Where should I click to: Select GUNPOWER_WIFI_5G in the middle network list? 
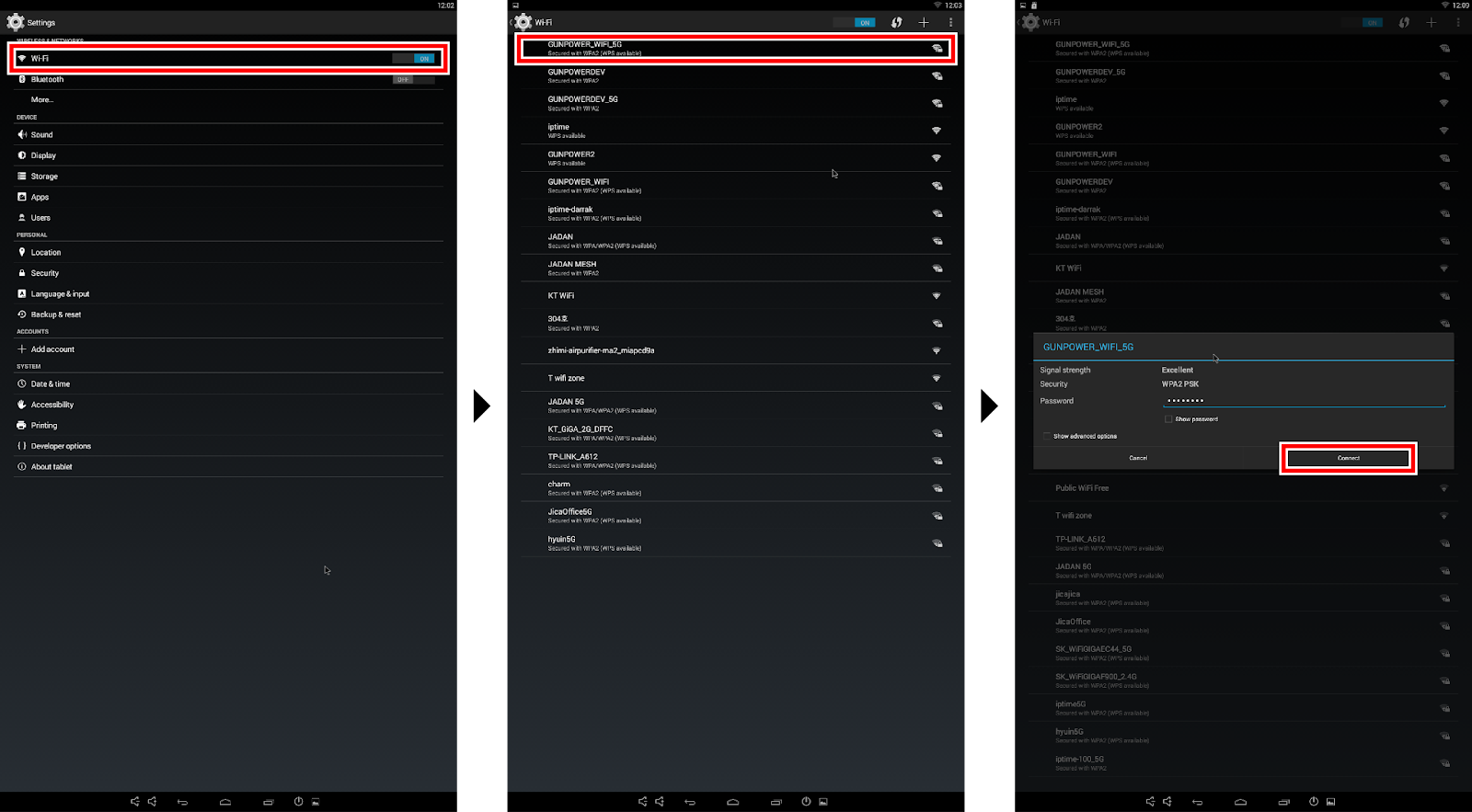[x=736, y=49]
